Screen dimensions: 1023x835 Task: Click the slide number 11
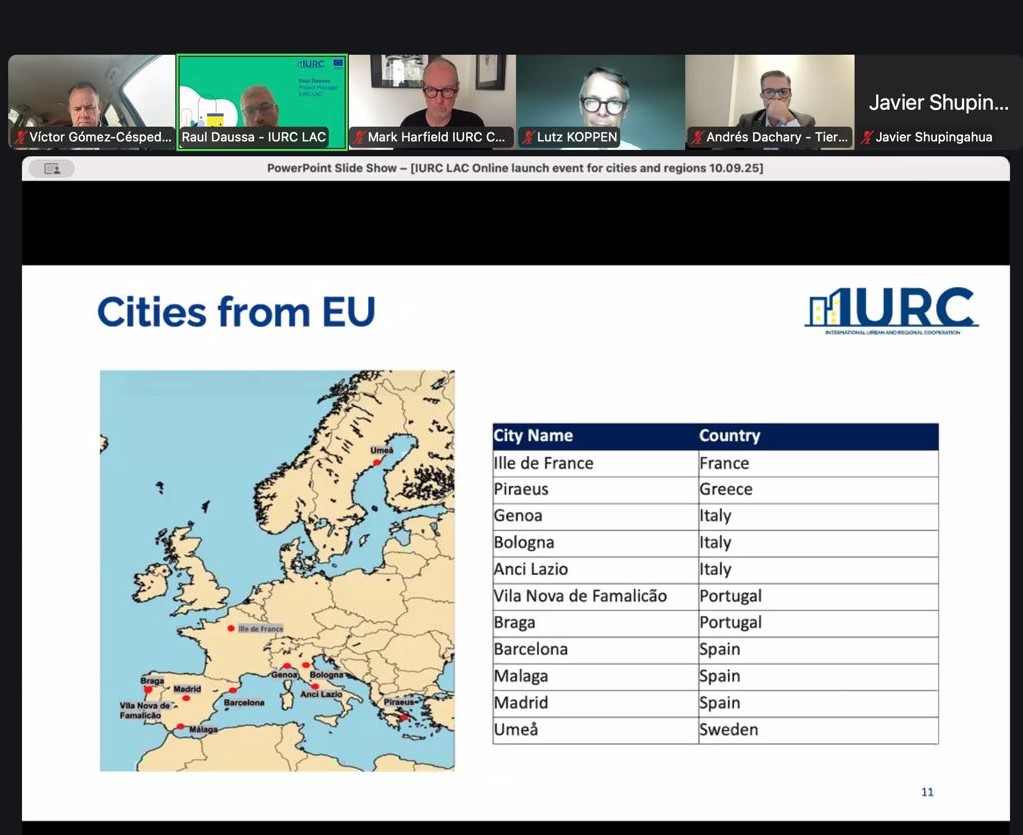(926, 792)
